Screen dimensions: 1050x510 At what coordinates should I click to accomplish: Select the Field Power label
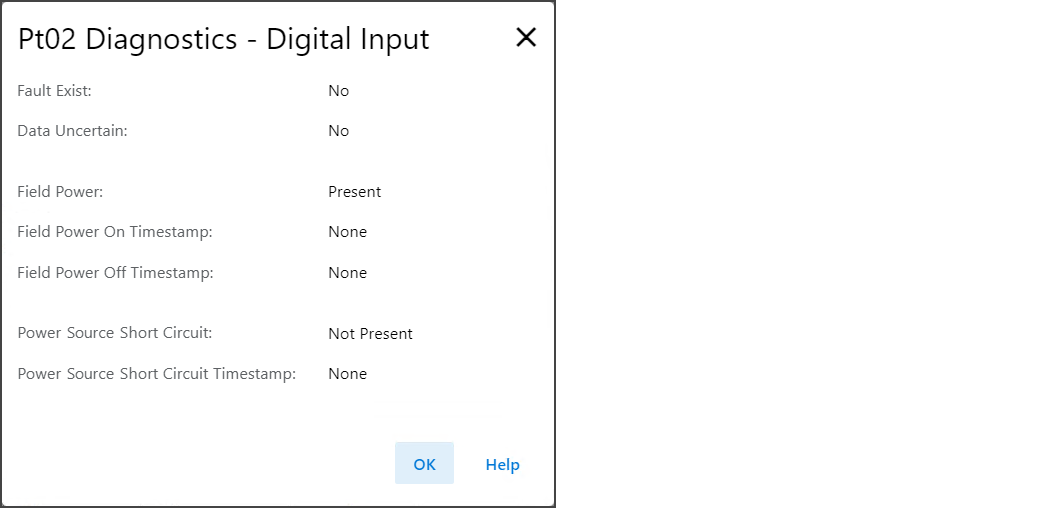60,191
